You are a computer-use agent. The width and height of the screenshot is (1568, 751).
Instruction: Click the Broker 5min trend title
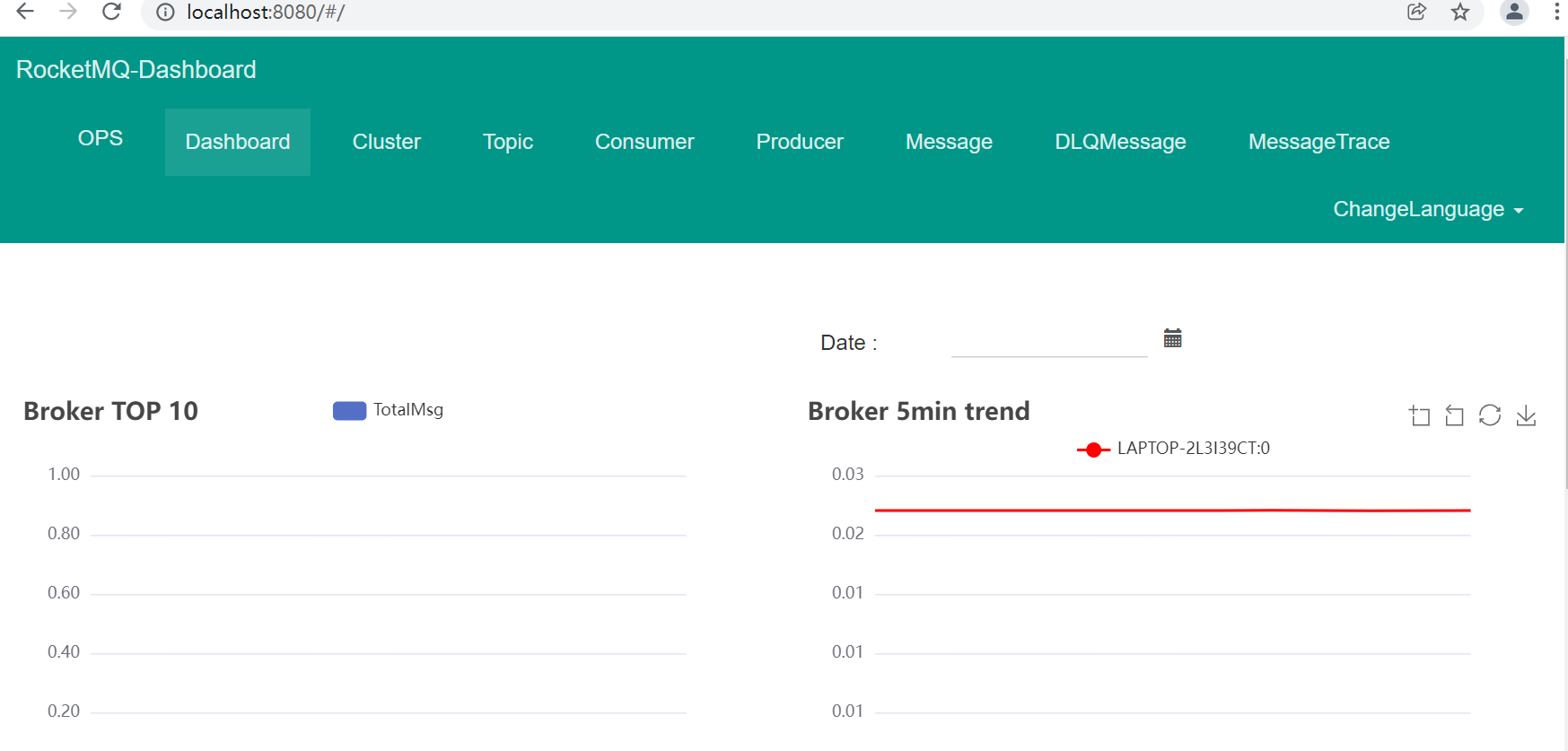(918, 411)
